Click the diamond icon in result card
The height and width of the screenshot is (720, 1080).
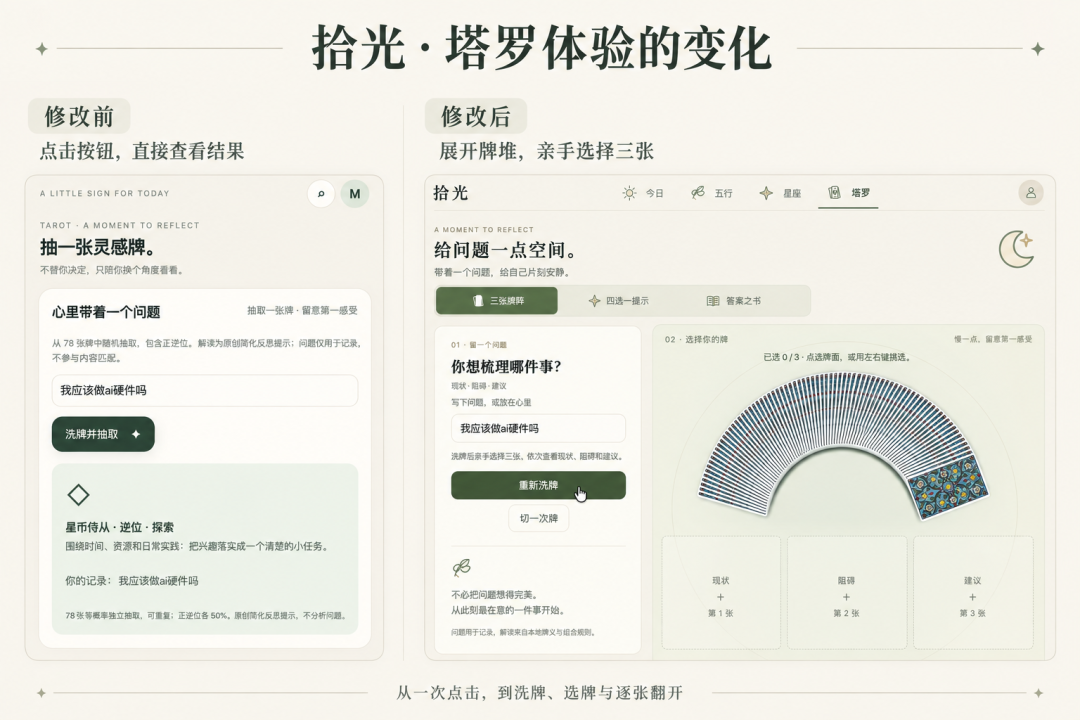78,495
